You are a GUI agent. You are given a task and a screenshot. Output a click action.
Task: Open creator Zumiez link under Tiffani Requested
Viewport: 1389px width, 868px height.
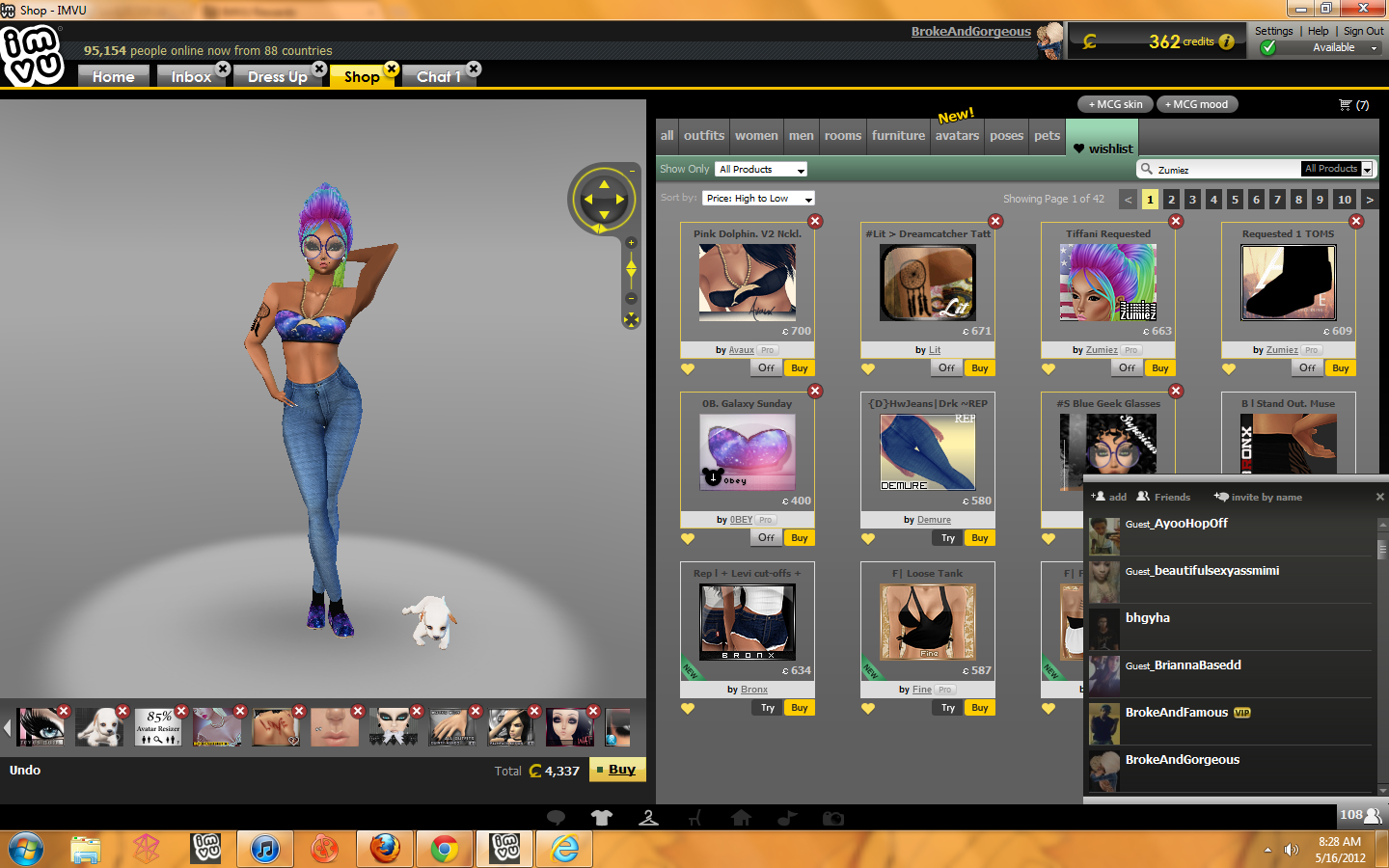(1102, 350)
